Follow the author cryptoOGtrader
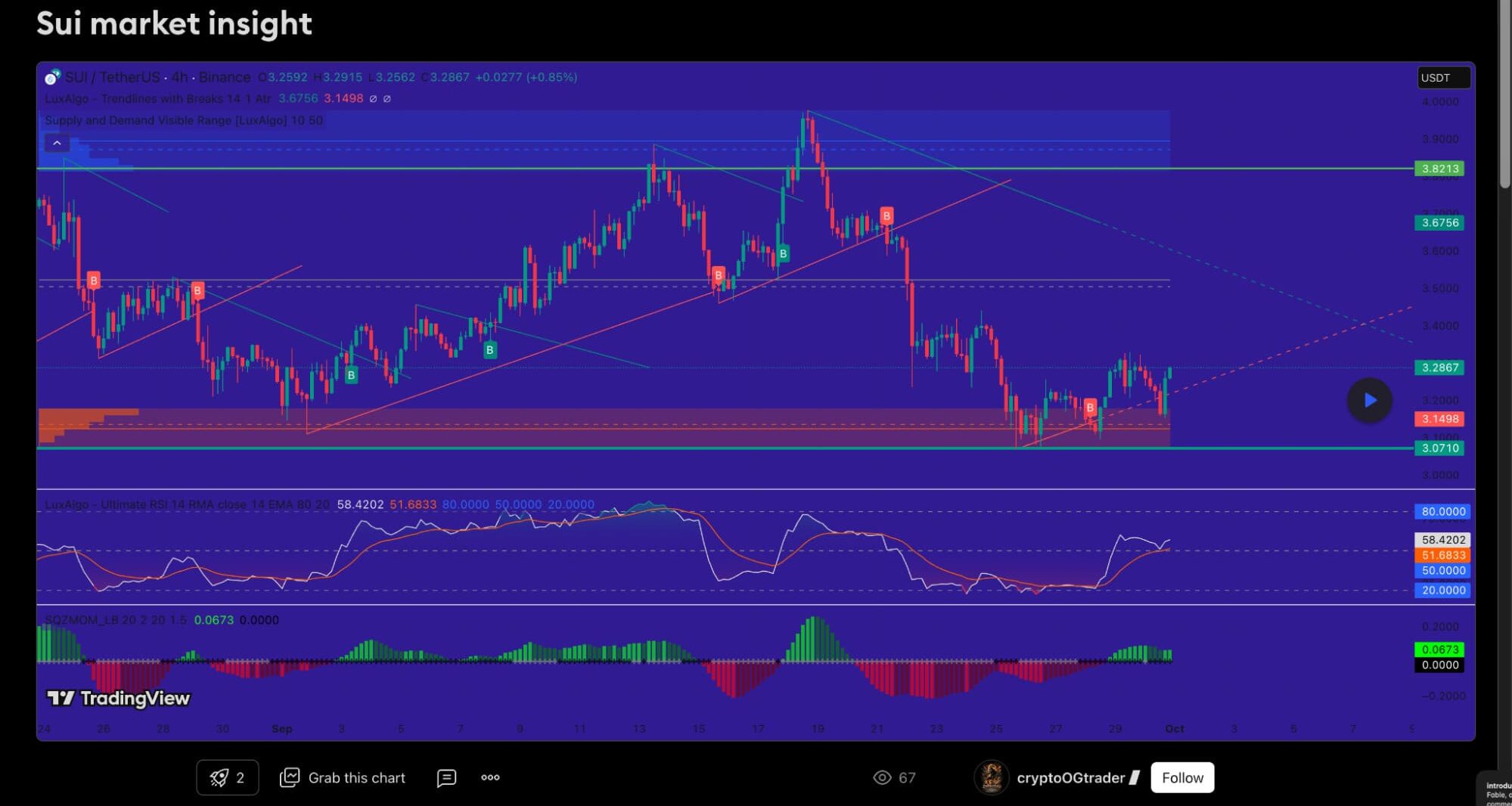The width and height of the screenshot is (1512, 806). coord(1181,777)
